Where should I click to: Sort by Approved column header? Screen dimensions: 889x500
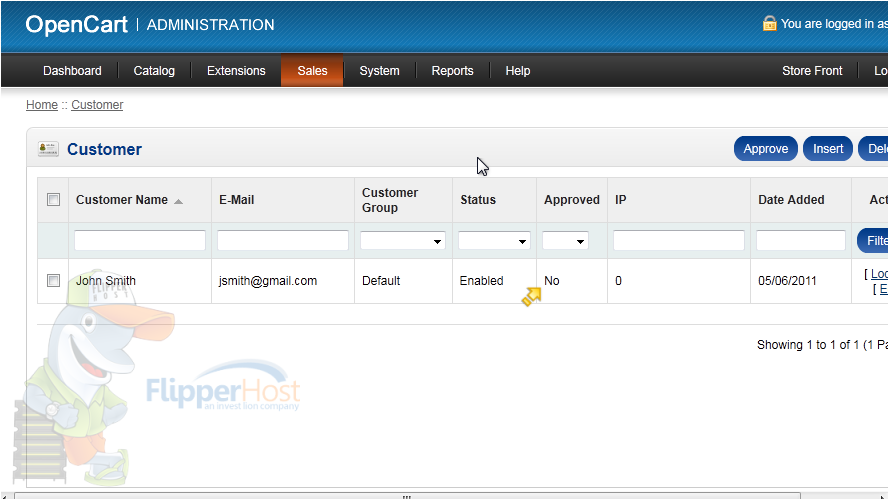click(x=572, y=200)
